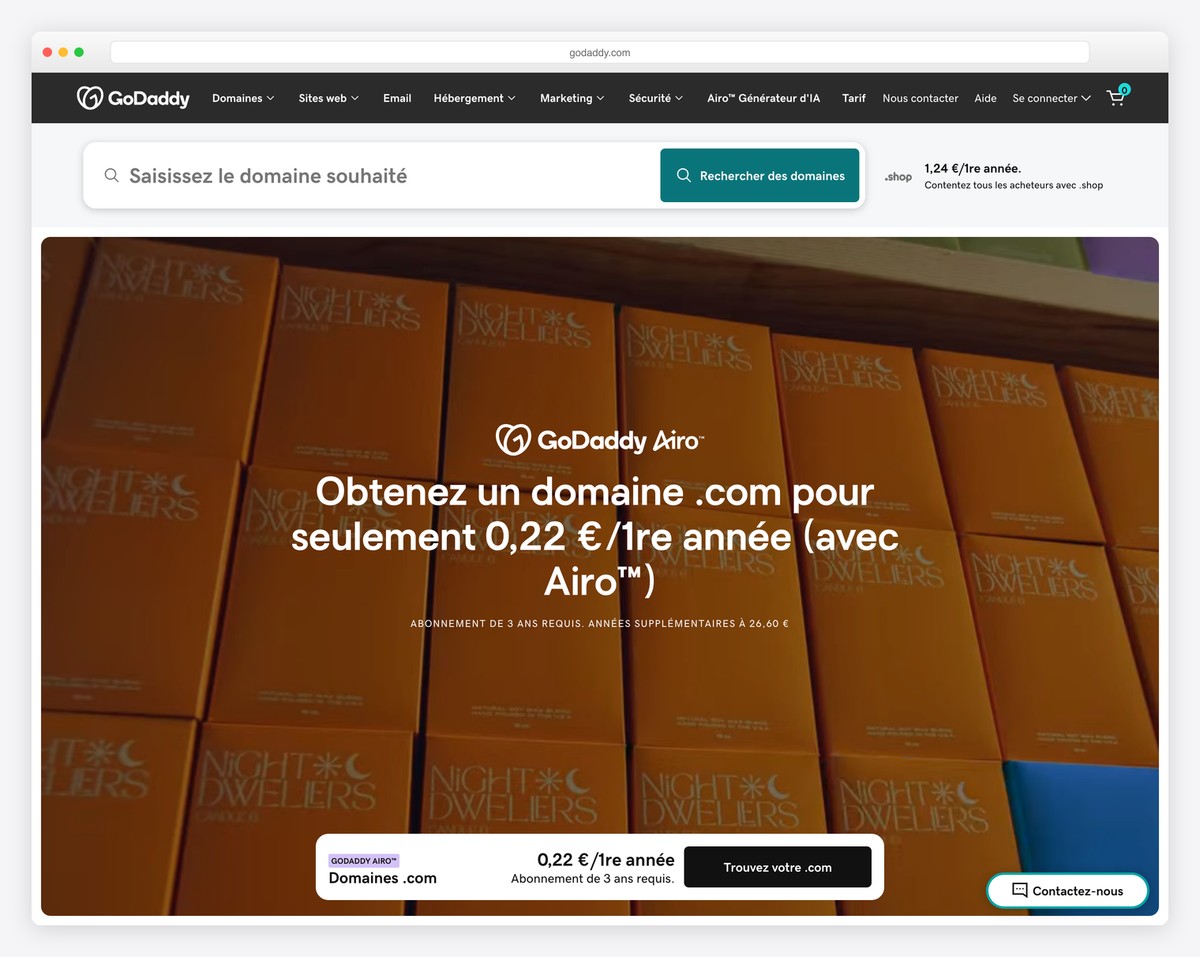Click the GoDaddy Airo logo in the hero banner
Screen dimensions: 1200x957
(x=598, y=438)
